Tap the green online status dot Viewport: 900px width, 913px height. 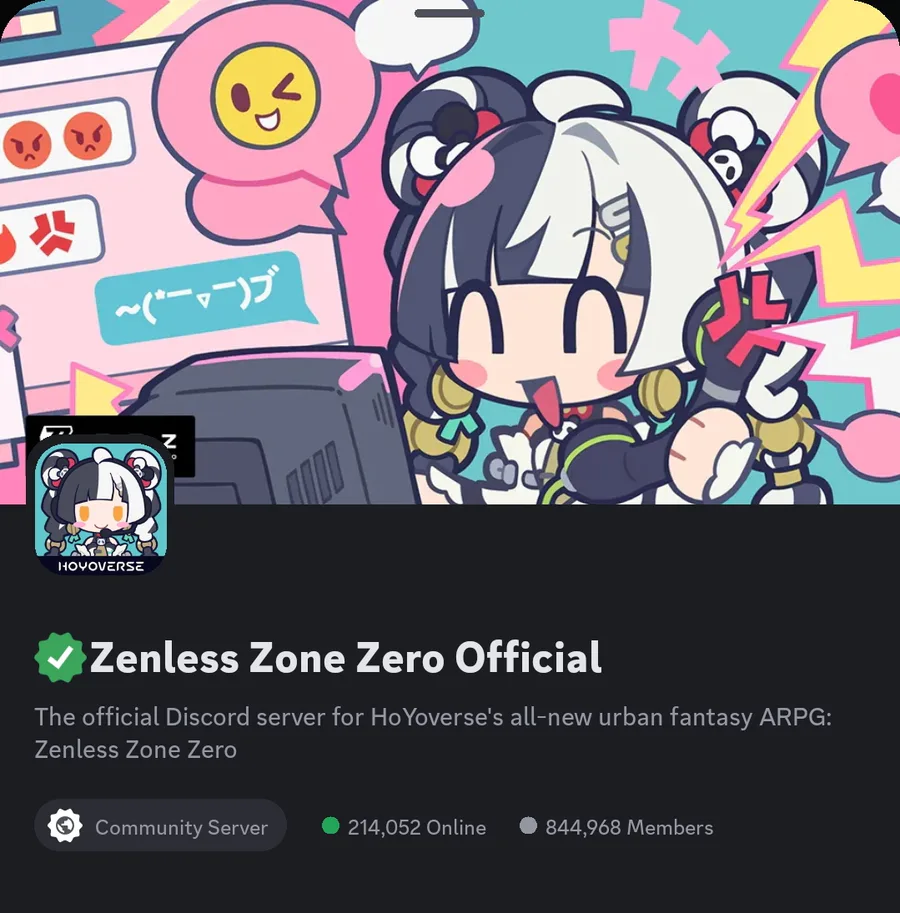(331, 826)
